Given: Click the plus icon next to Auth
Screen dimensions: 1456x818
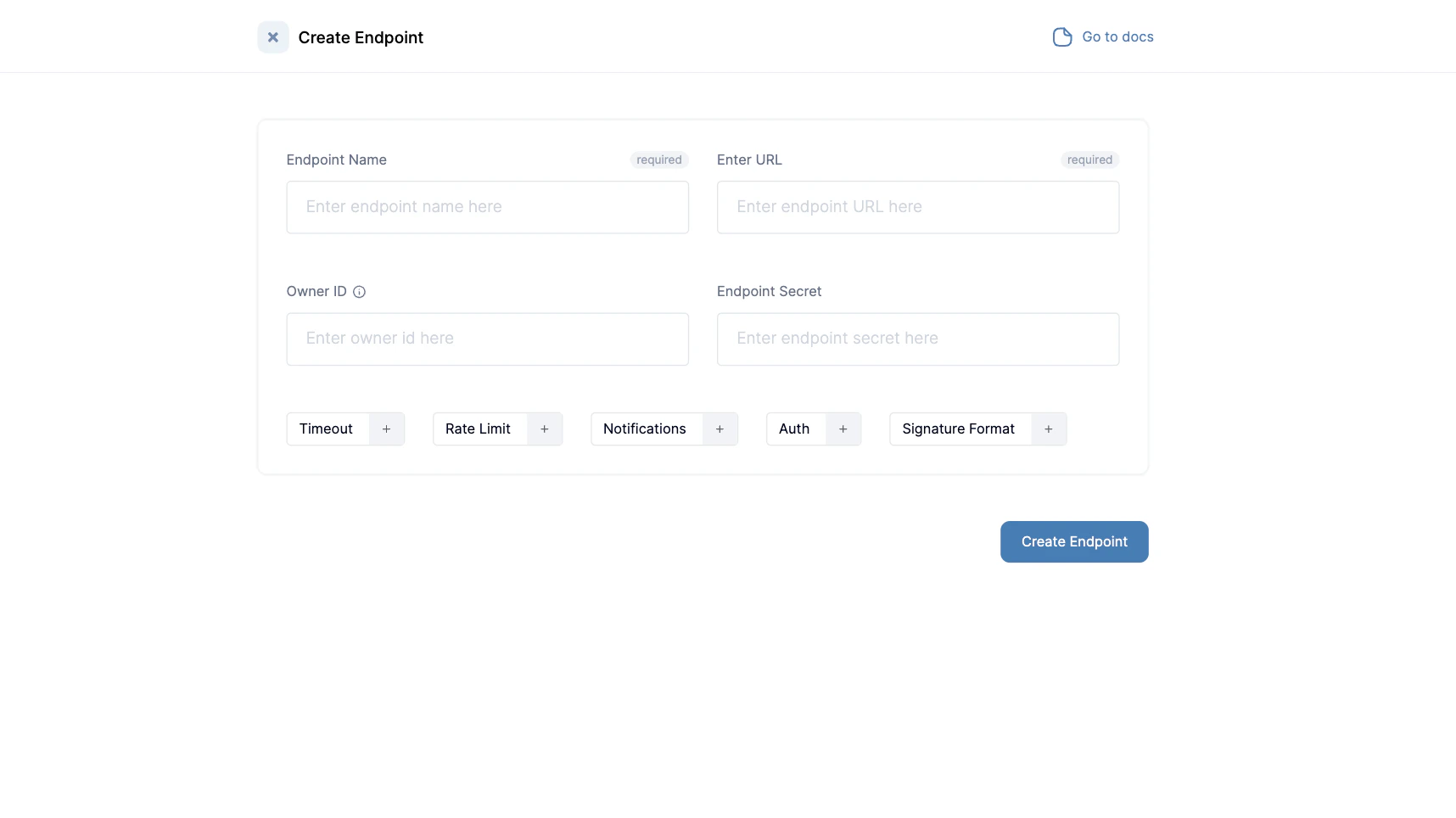Looking at the screenshot, I should tap(843, 429).
